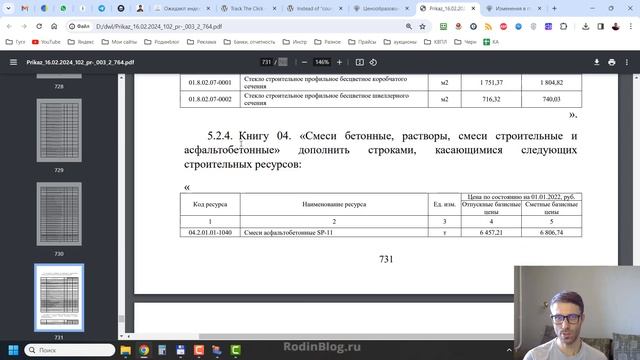This screenshot has height=360, width=640.
Task: Go back in browser history
Action: click(9, 26)
